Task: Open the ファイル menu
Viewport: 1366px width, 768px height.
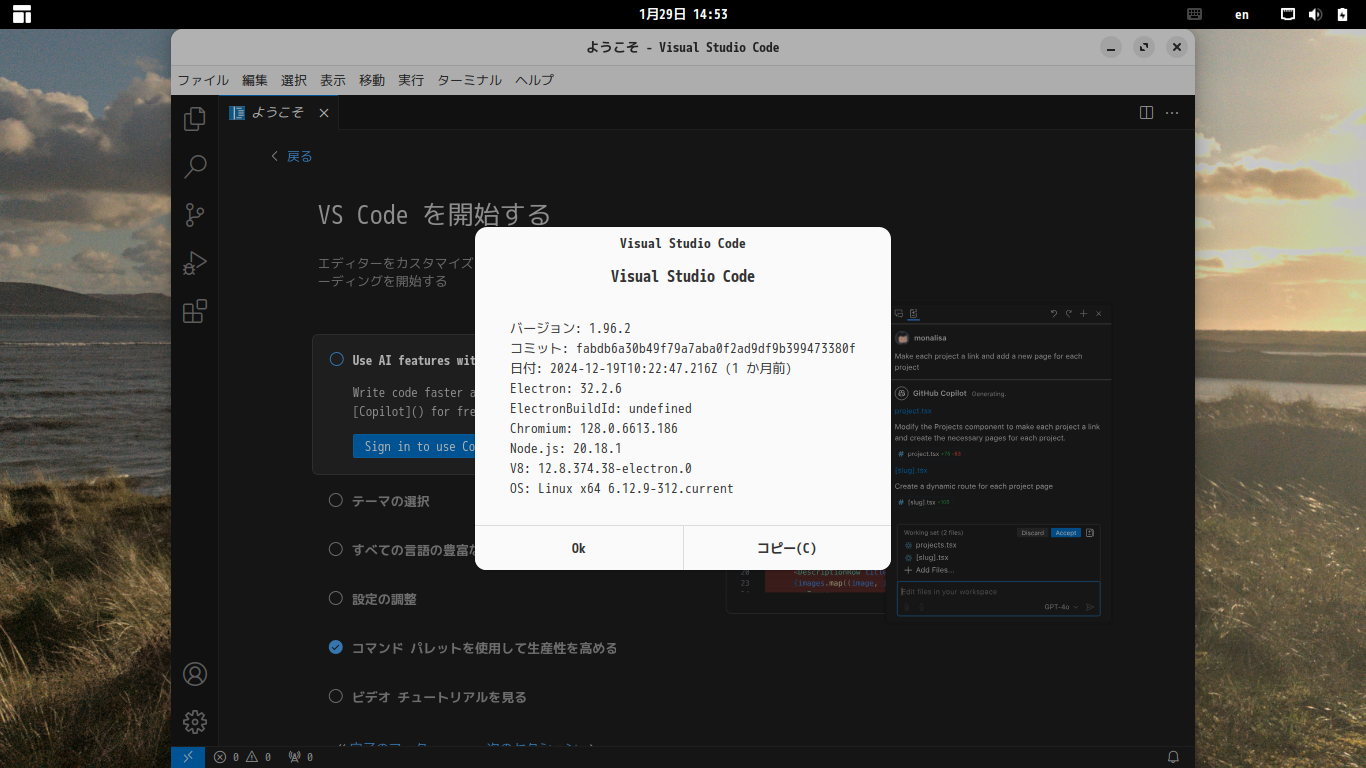Action: click(x=203, y=80)
